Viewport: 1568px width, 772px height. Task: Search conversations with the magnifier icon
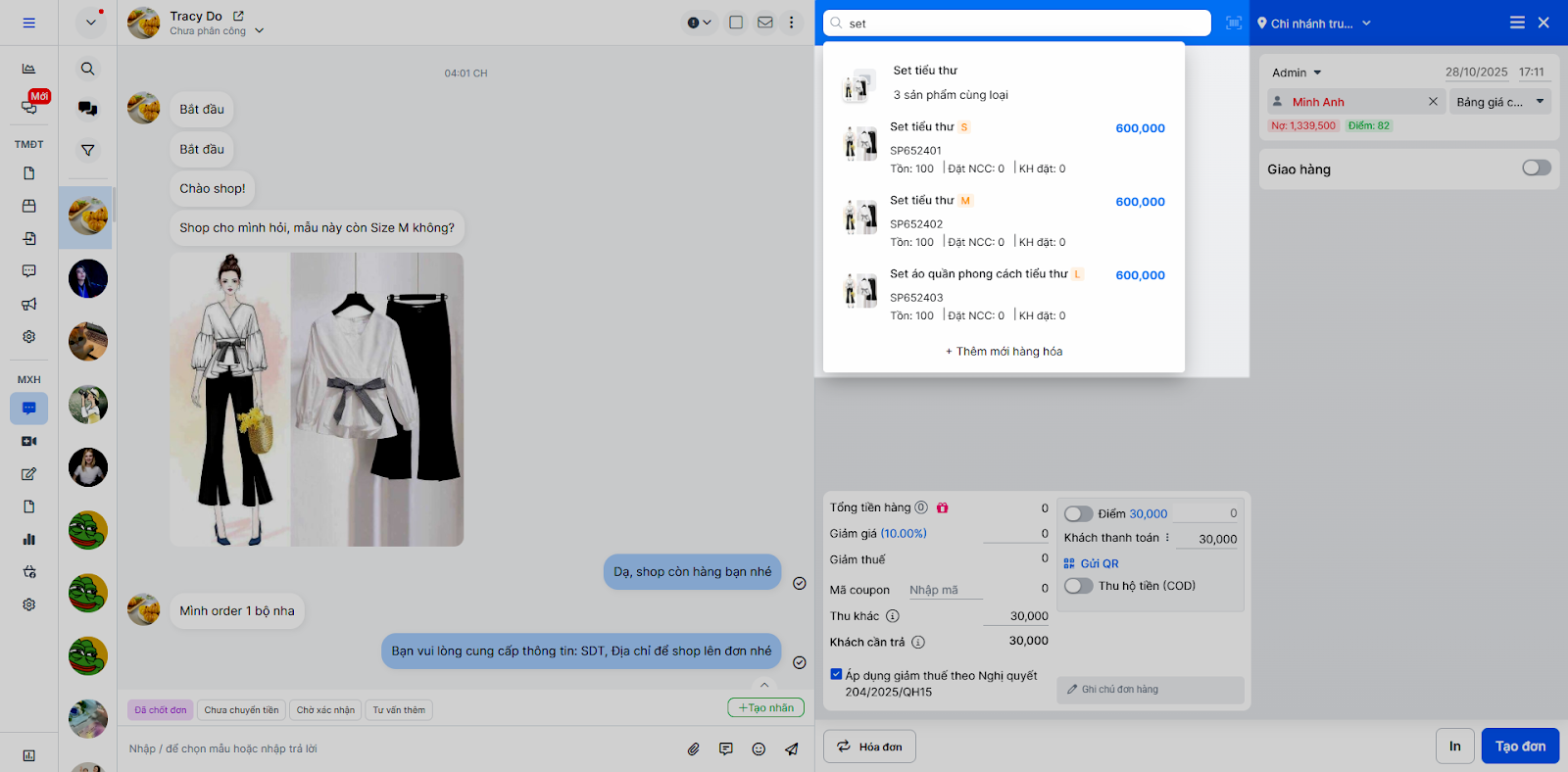pyautogui.click(x=87, y=69)
